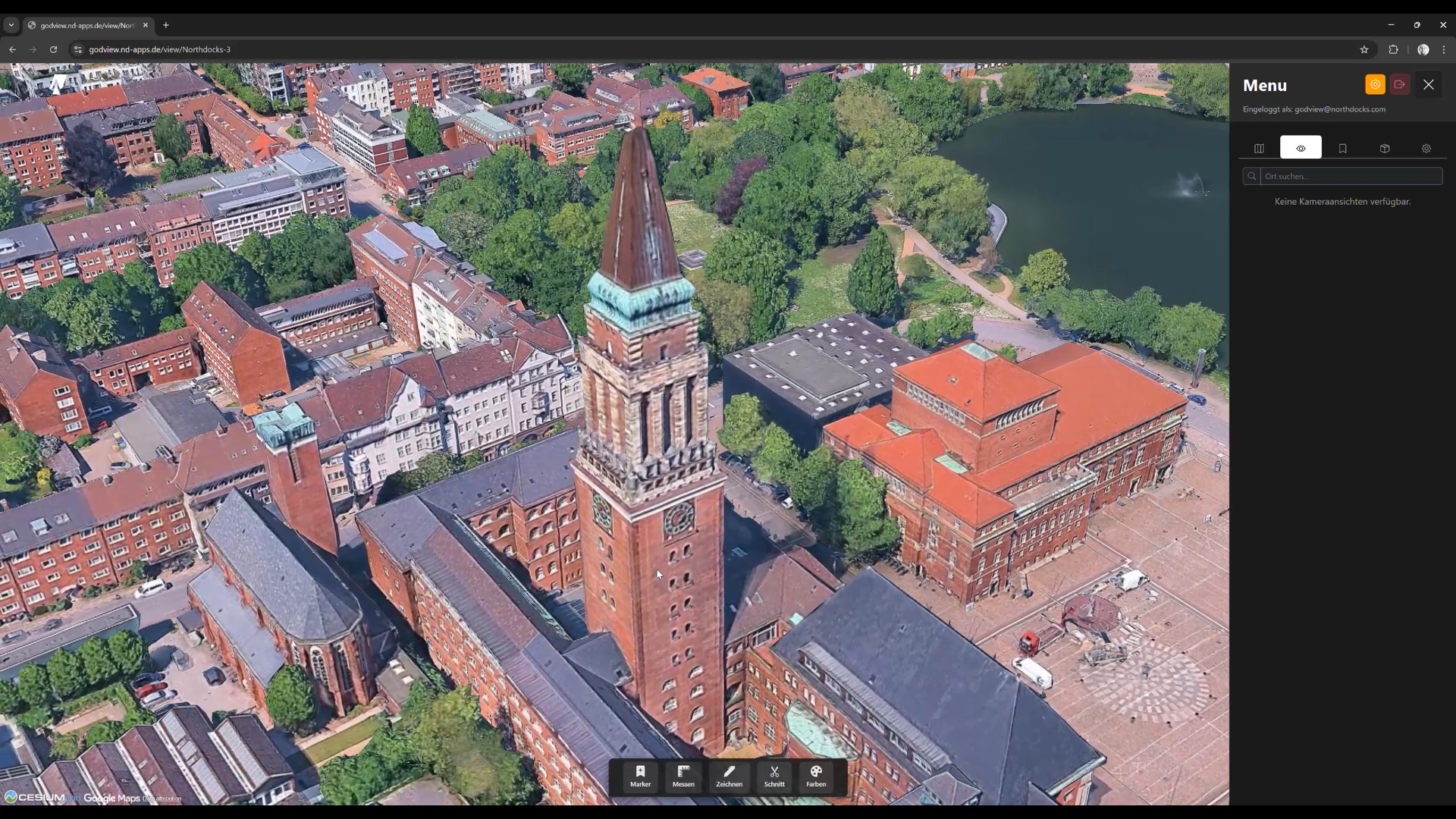Click the orange settings gear in the Menu header
The width and height of the screenshot is (1456, 819).
point(1374,84)
